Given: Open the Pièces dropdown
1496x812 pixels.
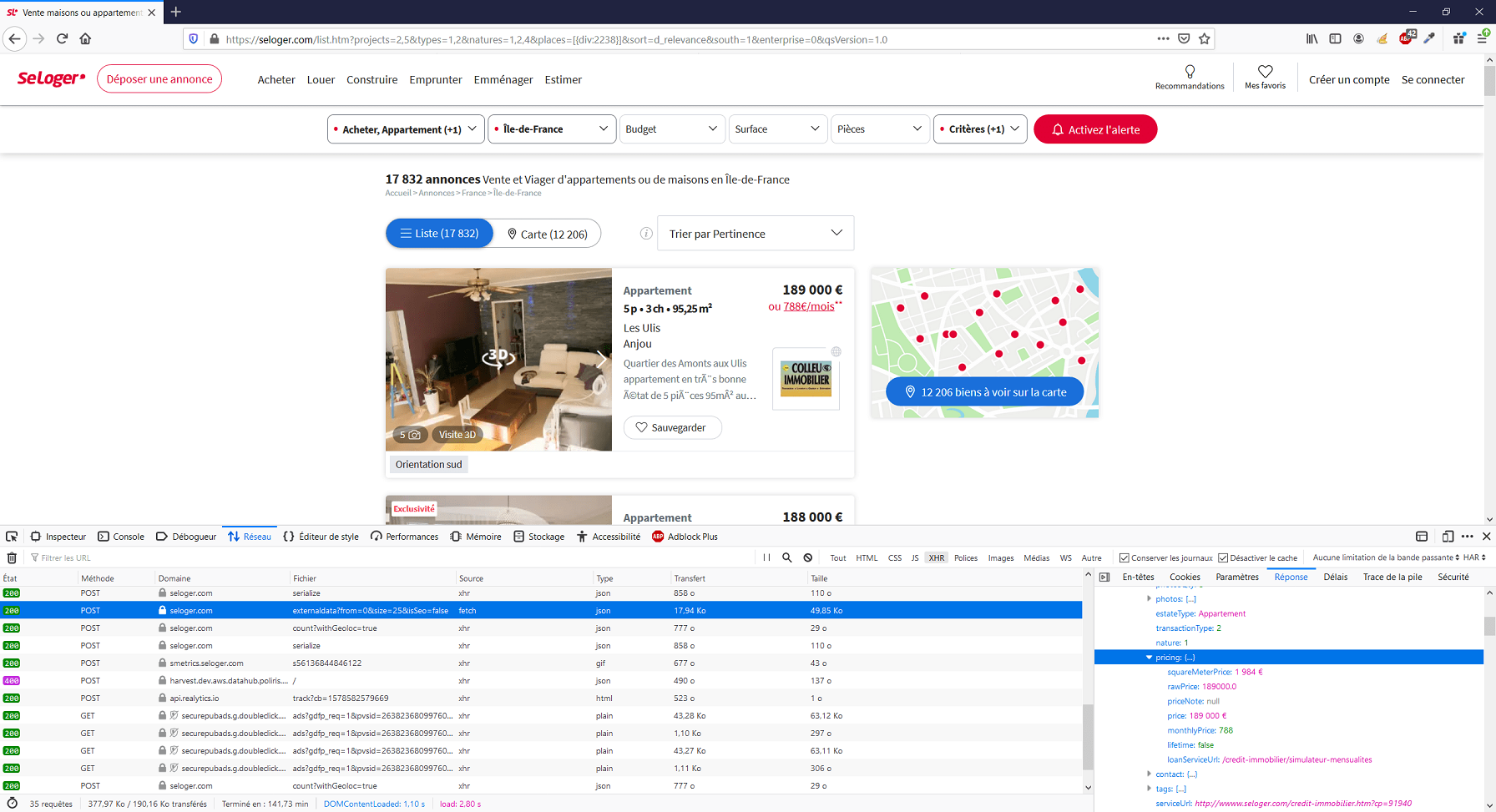Looking at the screenshot, I should [880, 129].
